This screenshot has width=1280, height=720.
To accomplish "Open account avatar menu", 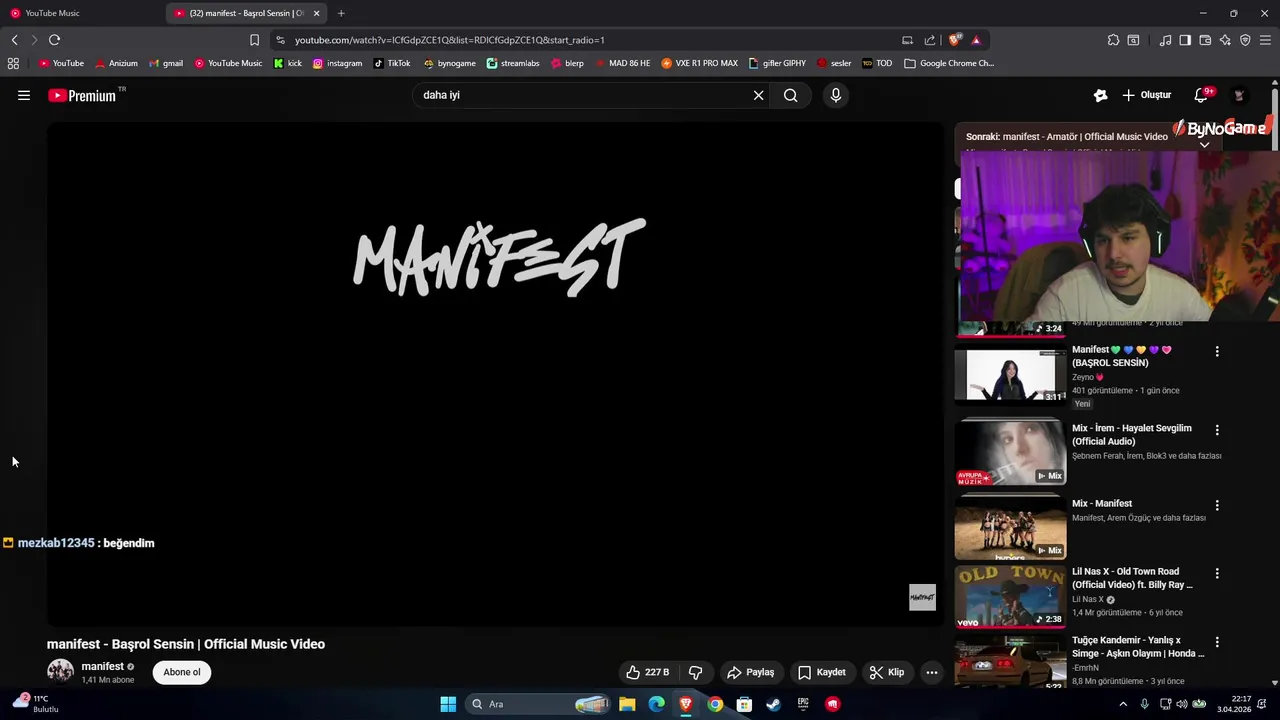I will 1239,95.
